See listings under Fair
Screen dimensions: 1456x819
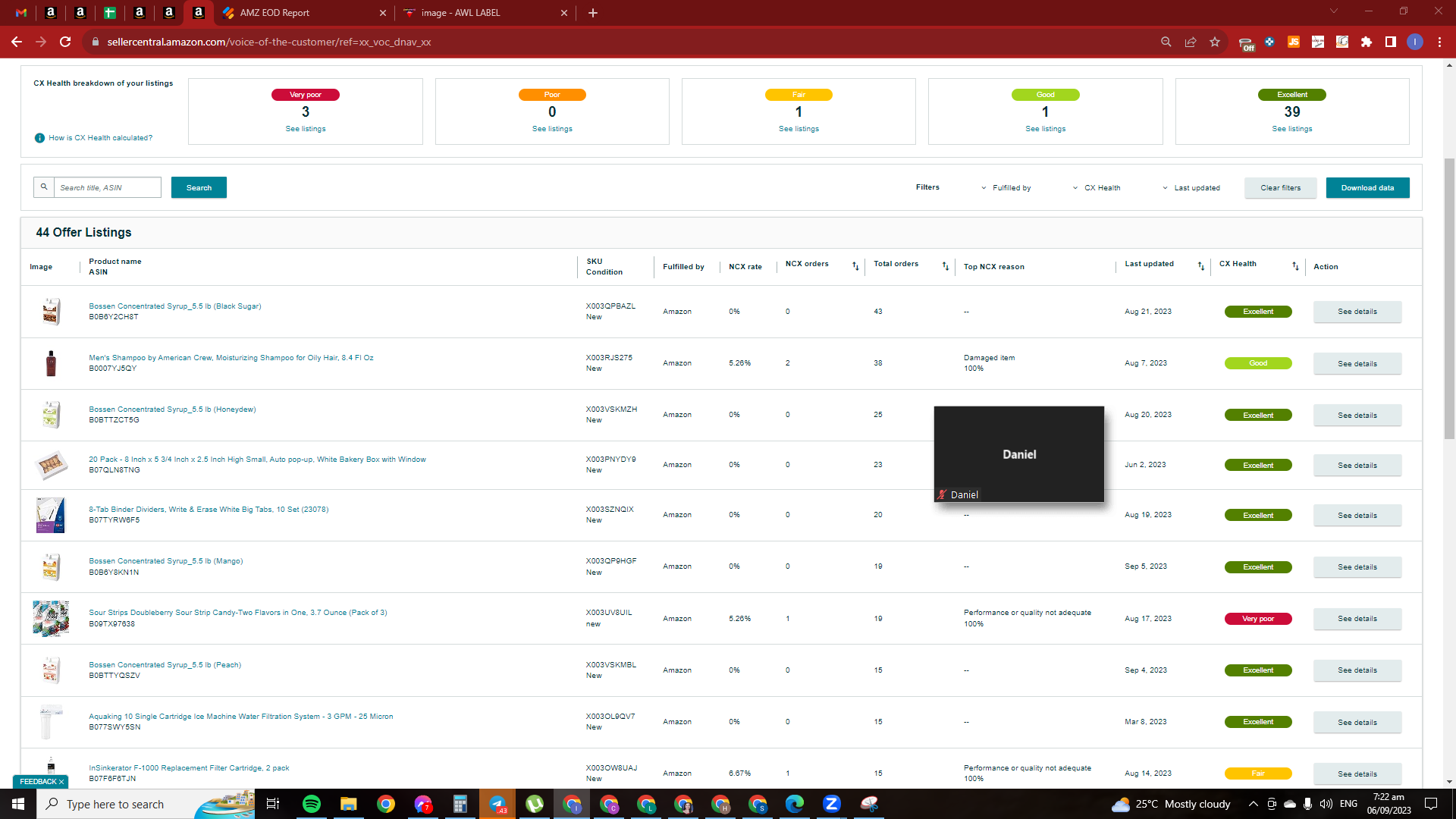tap(799, 129)
